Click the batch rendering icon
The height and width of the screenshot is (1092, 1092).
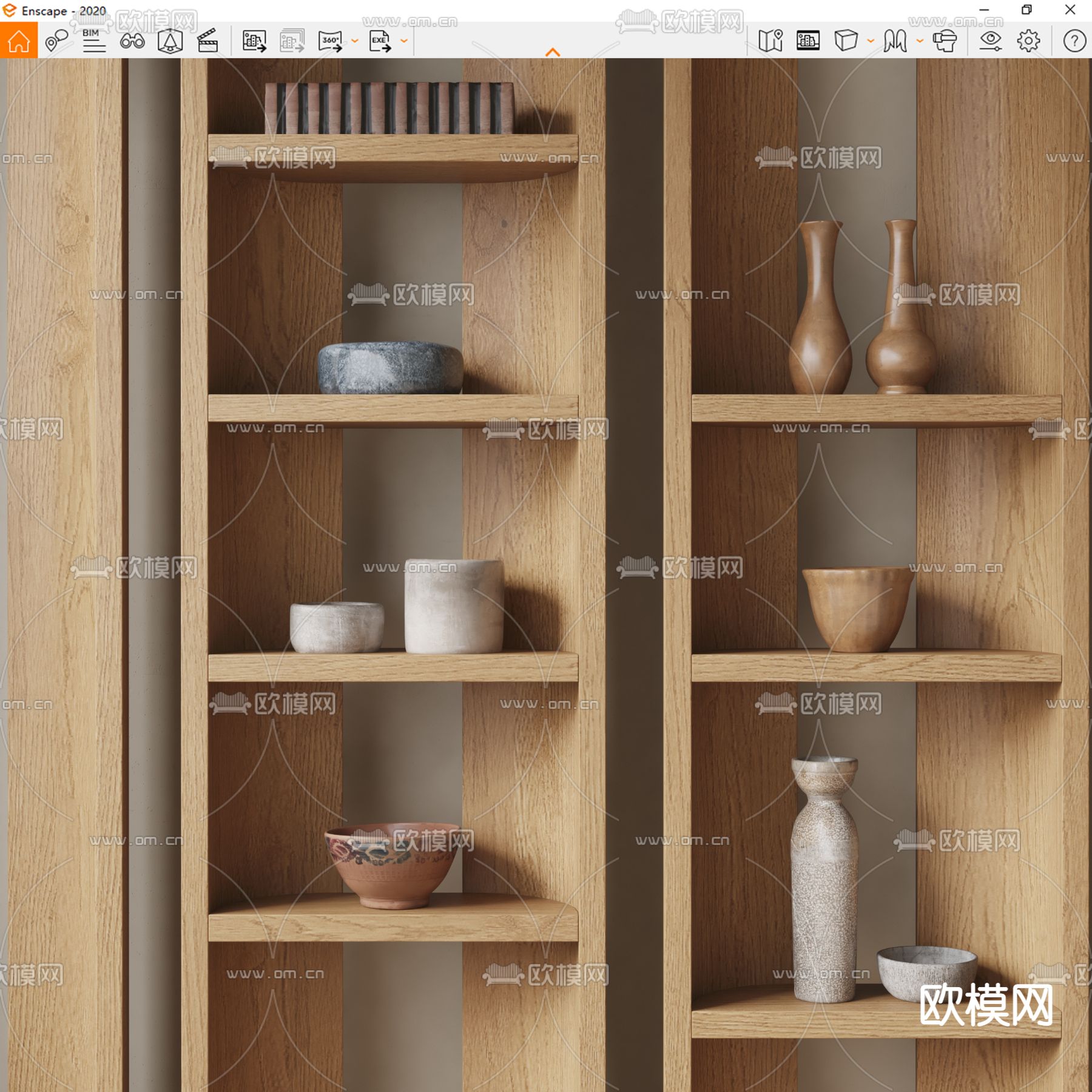click(x=292, y=41)
